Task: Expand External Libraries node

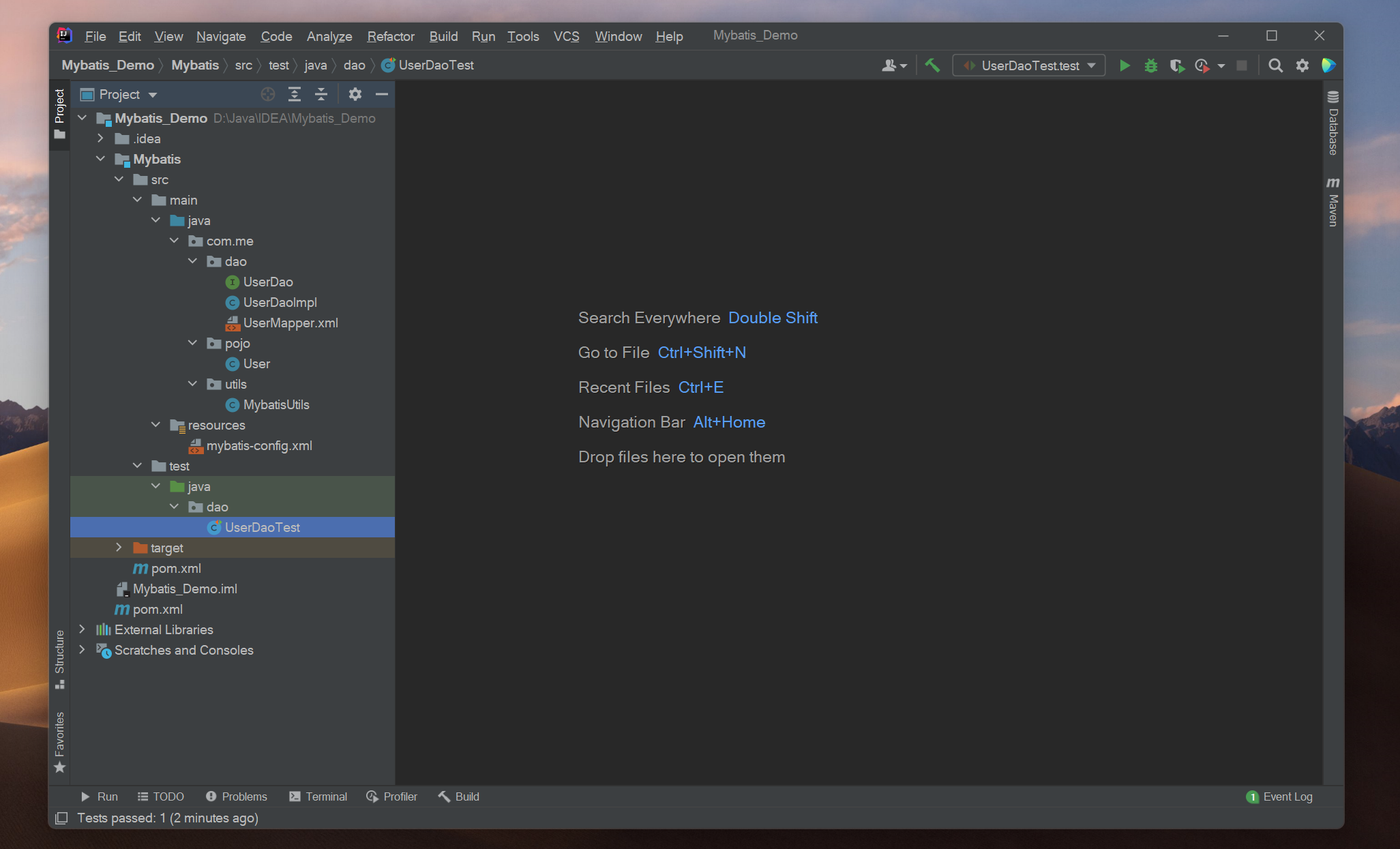Action: 83,629
